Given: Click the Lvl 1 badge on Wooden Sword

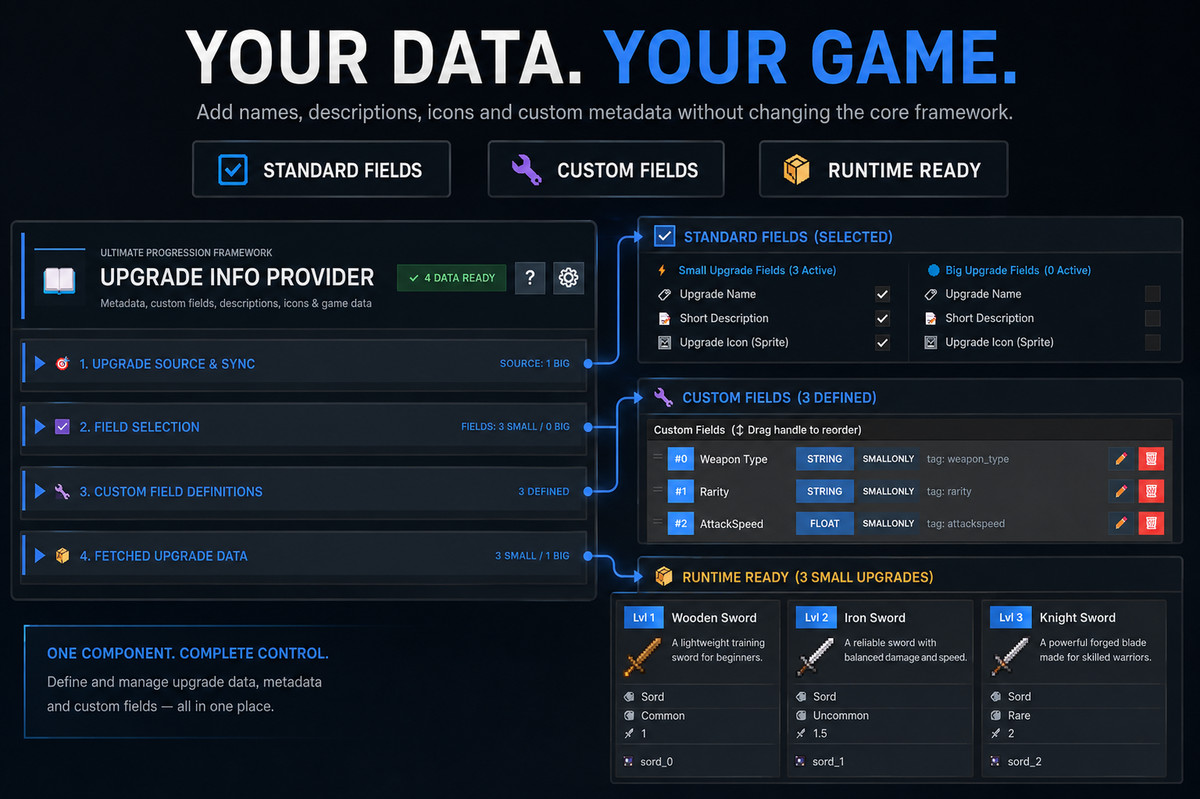Looking at the screenshot, I should pyautogui.click(x=643, y=617).
